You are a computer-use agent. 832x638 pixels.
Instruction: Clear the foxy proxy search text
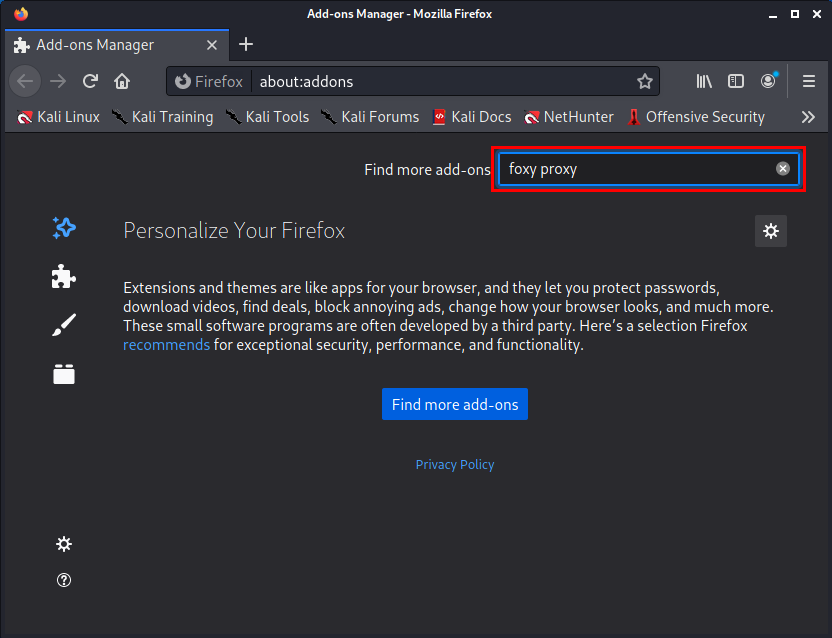pyautogui.click(x=783, y=169)
